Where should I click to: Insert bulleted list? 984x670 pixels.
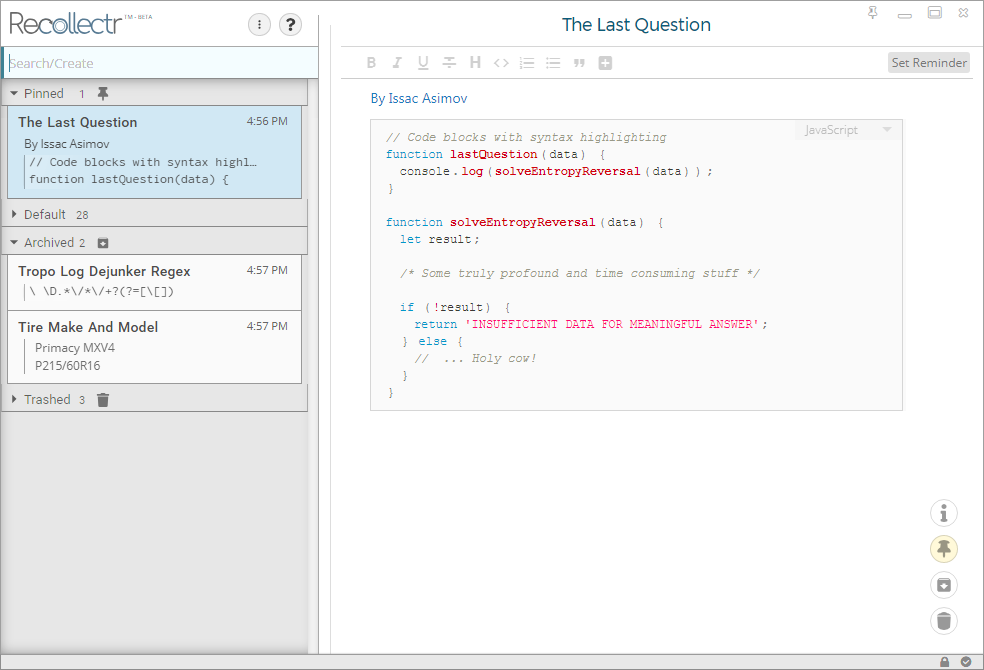point(553,63)
